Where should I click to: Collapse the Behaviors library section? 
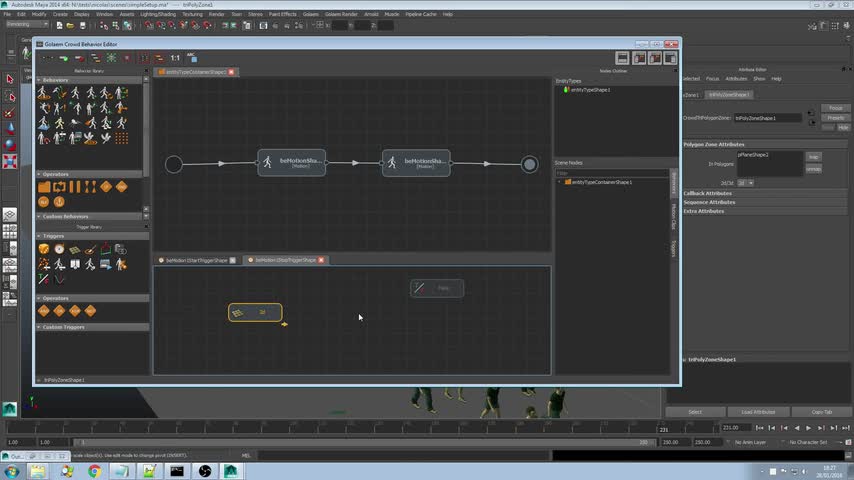point(39,80)
